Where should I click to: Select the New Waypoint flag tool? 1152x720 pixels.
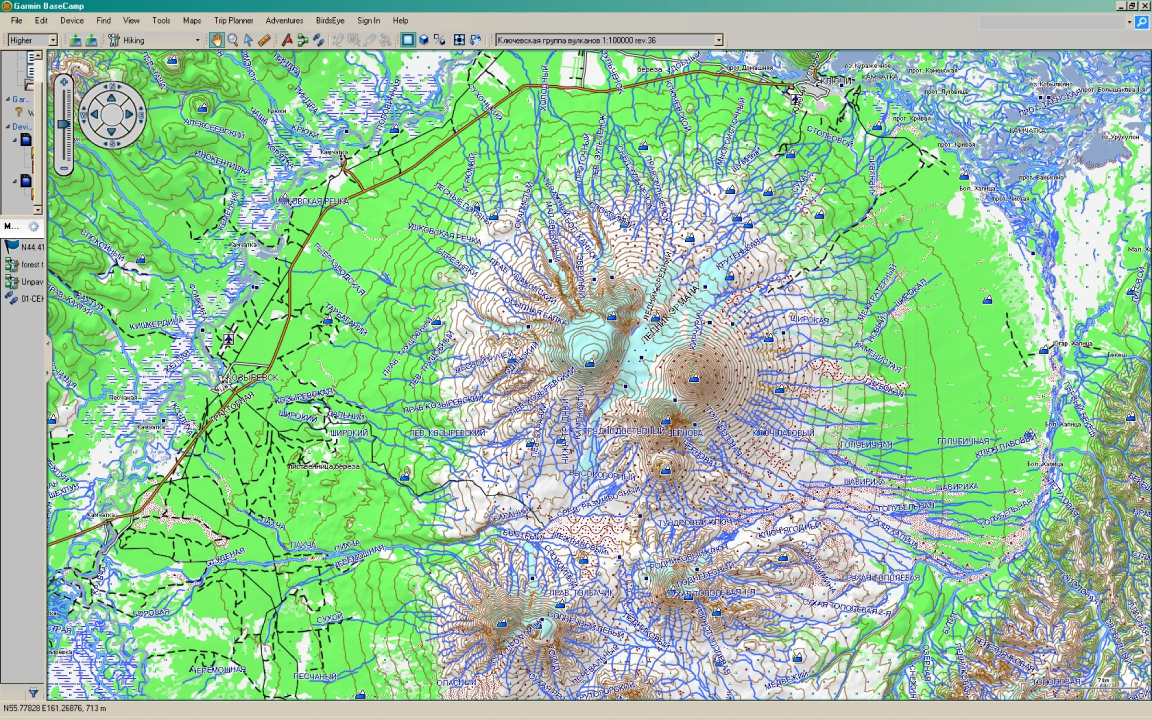[287, 40]
